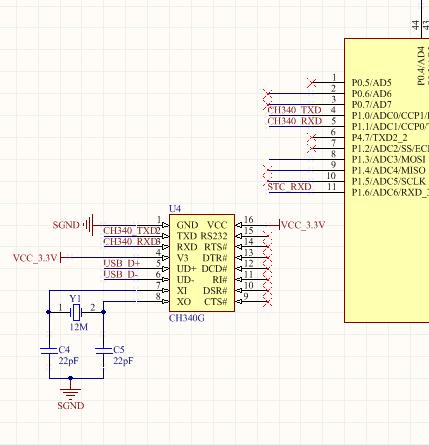Select capacitor C4 22pF symbol
Screen dimensions: 429x445
pos(49,351)
